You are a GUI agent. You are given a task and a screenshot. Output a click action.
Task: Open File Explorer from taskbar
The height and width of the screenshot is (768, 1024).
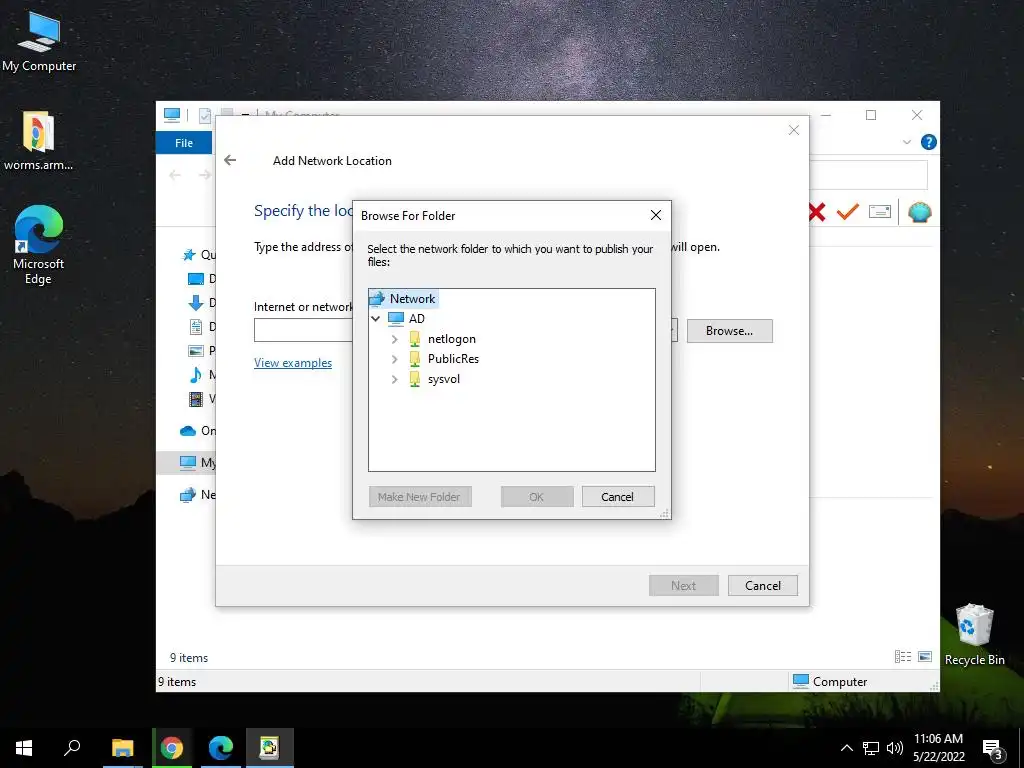point(122,748)
